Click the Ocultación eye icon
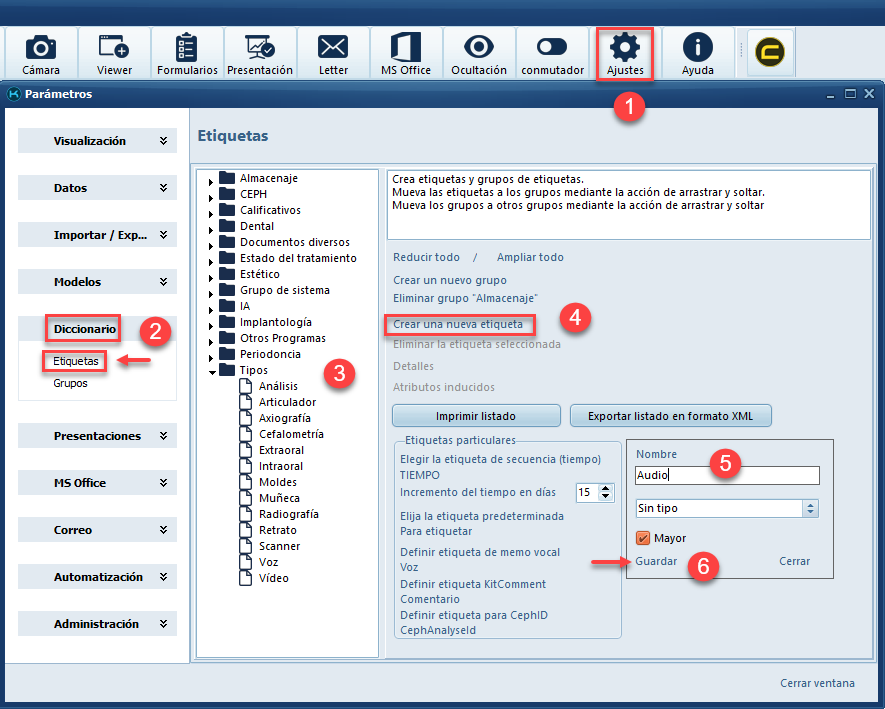The height and width of the screenshot is (709, 885). (479, 52)
